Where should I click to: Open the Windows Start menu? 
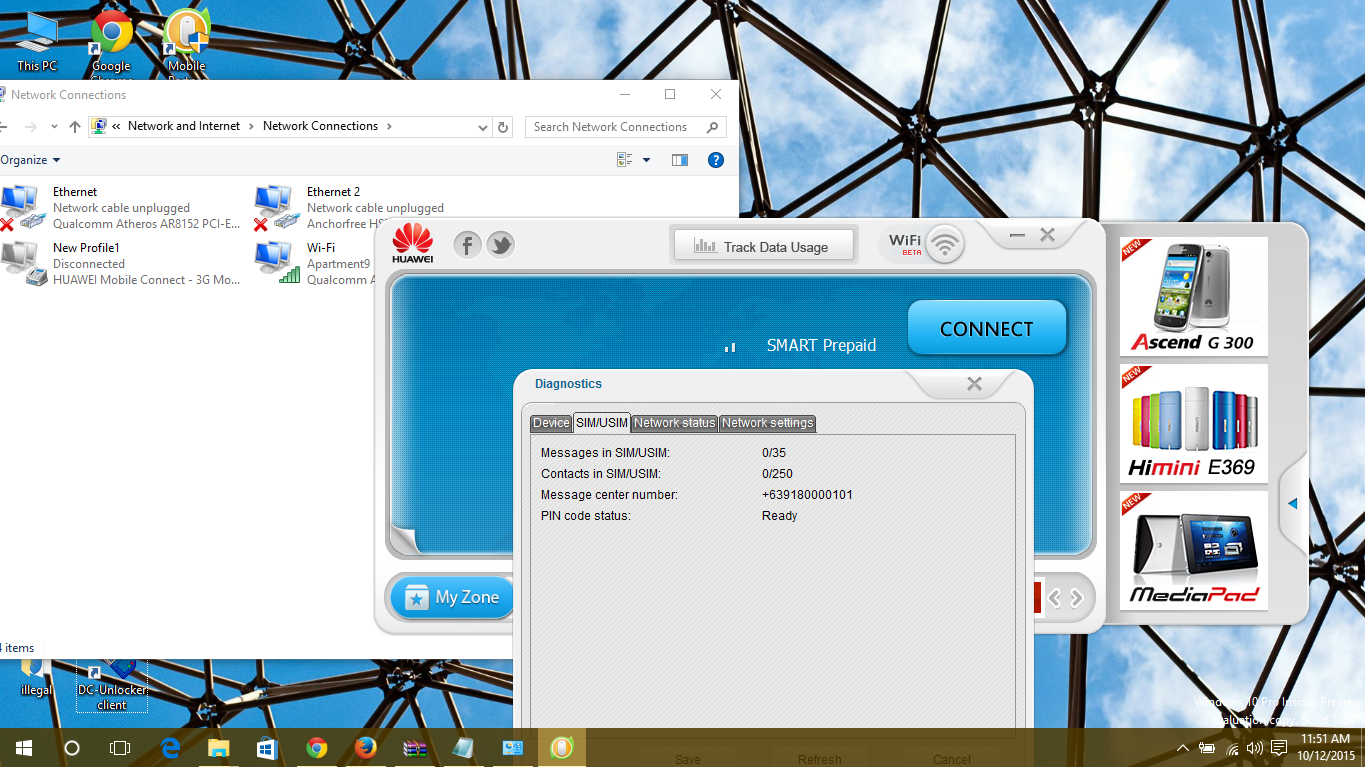[x=24, y=748]
